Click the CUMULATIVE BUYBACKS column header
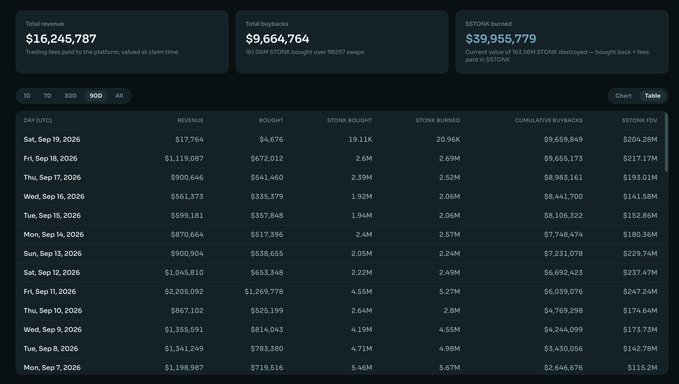Image resolution: width=679 pixels, height=384 pixels. (x=549, y=120)
